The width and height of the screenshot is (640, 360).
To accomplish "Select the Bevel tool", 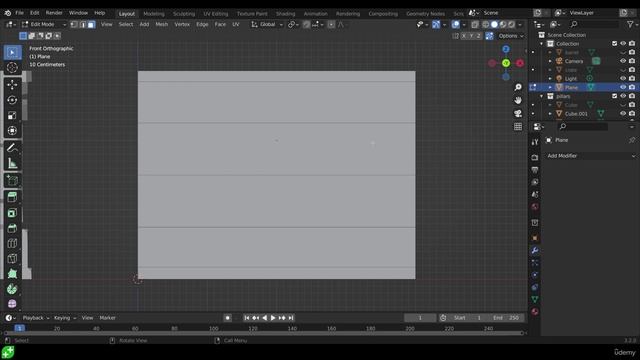I will (x=12, y=228).
